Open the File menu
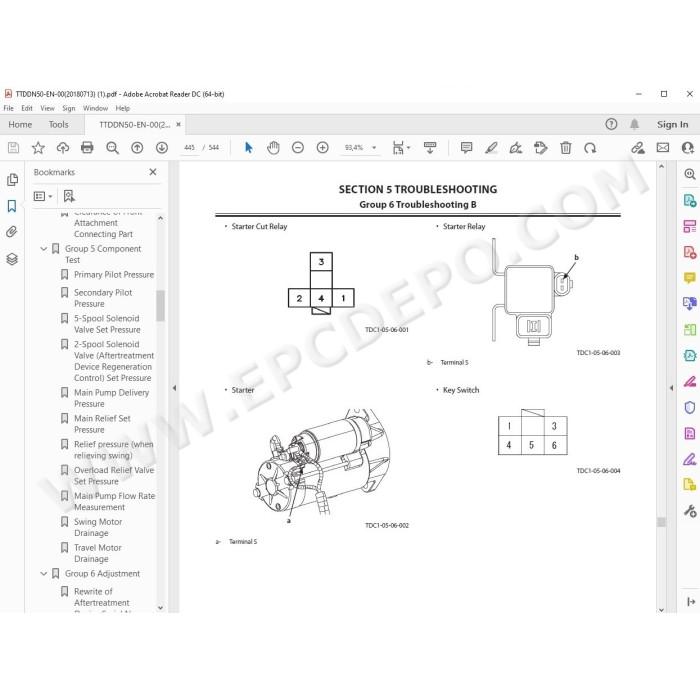 [8, 108]
